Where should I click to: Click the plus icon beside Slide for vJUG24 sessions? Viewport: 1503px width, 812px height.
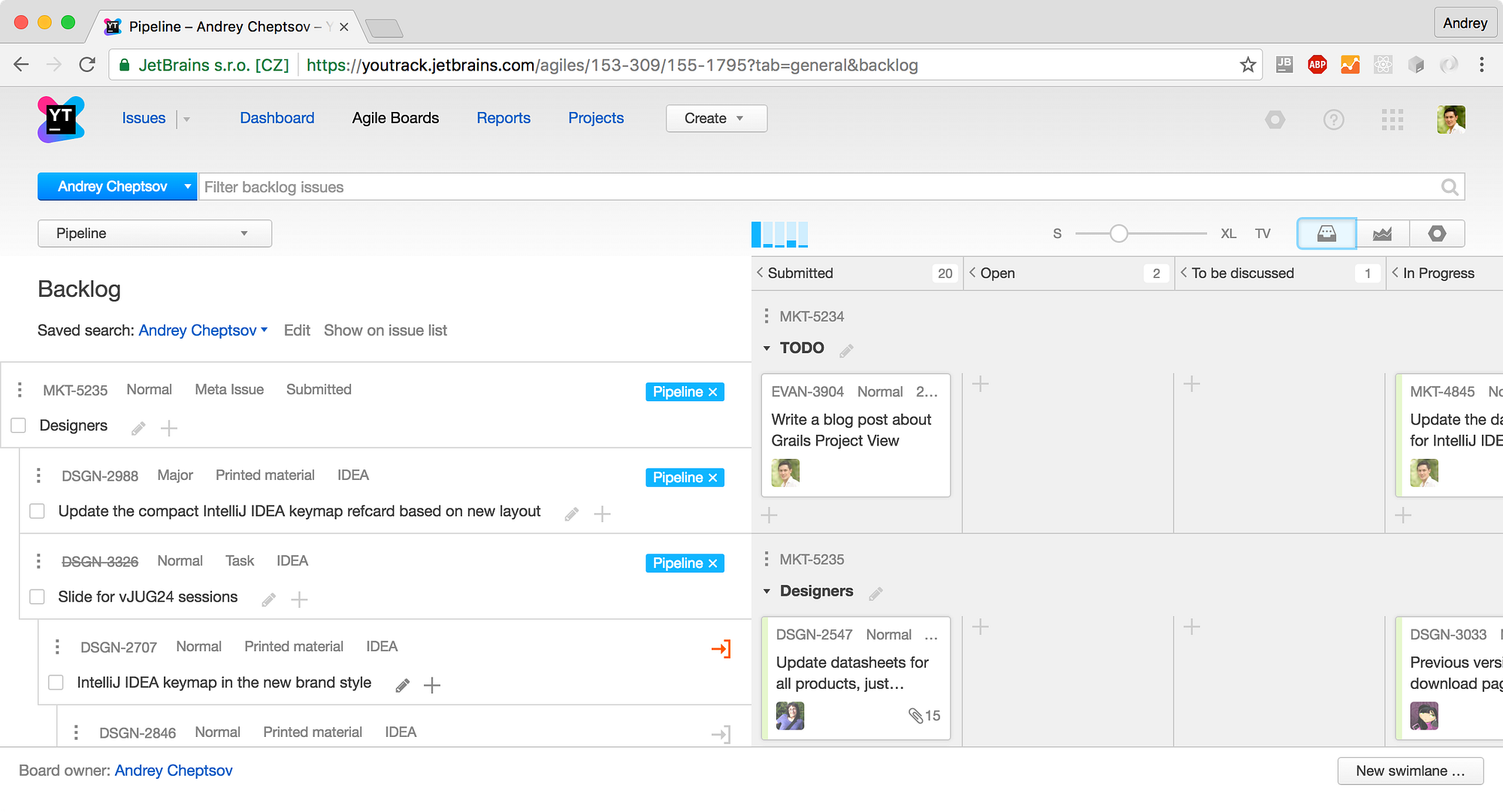(x=299, y=599)
